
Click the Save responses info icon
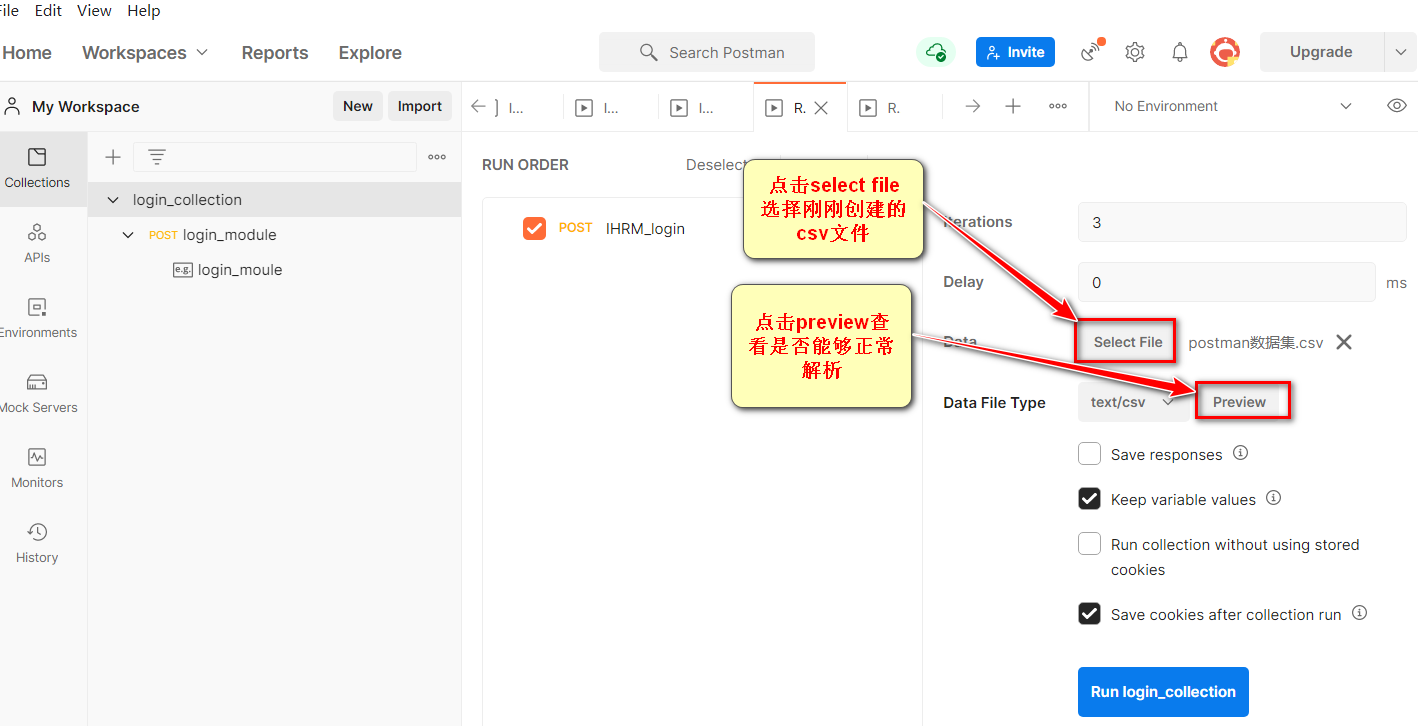pyautogui.click(x=1240, y=453)
